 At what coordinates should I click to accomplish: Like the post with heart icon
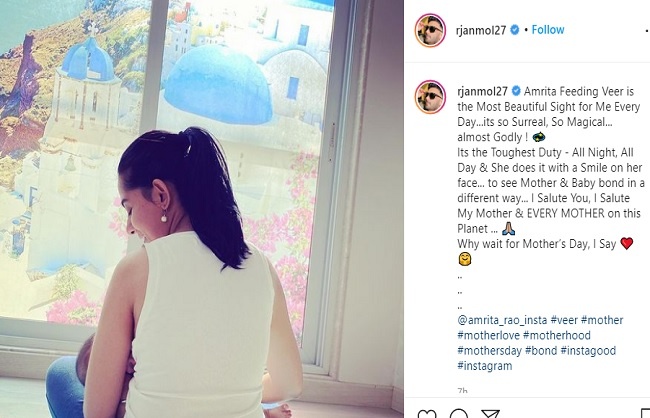pos(427,414)
